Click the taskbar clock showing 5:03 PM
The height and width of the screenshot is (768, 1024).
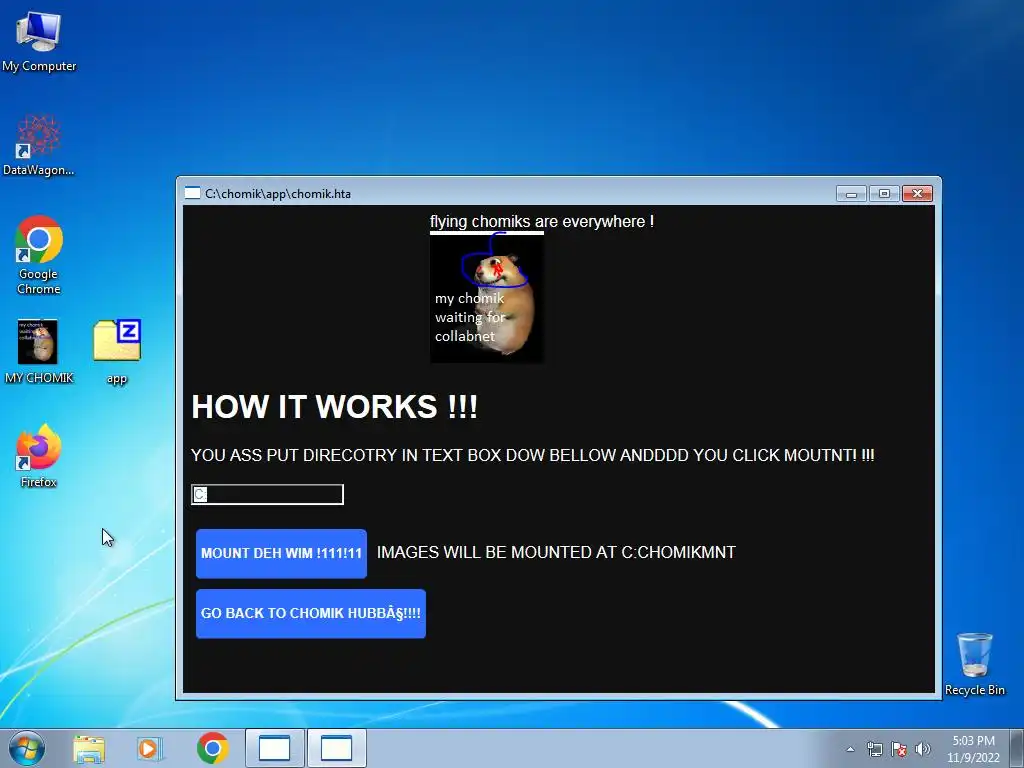(973, 749)
